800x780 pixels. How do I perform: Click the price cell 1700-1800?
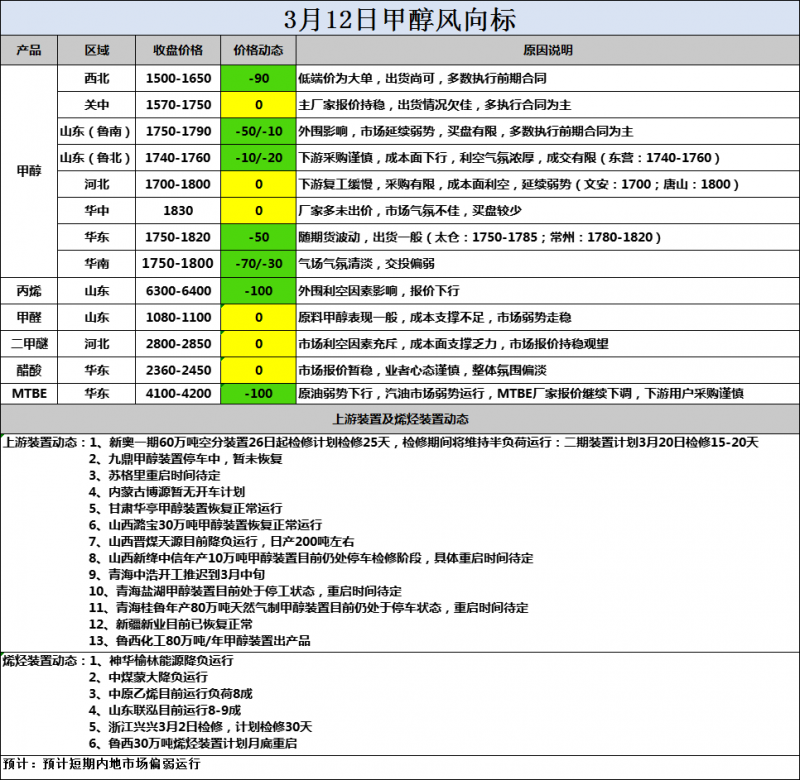[x=178, y=185]
